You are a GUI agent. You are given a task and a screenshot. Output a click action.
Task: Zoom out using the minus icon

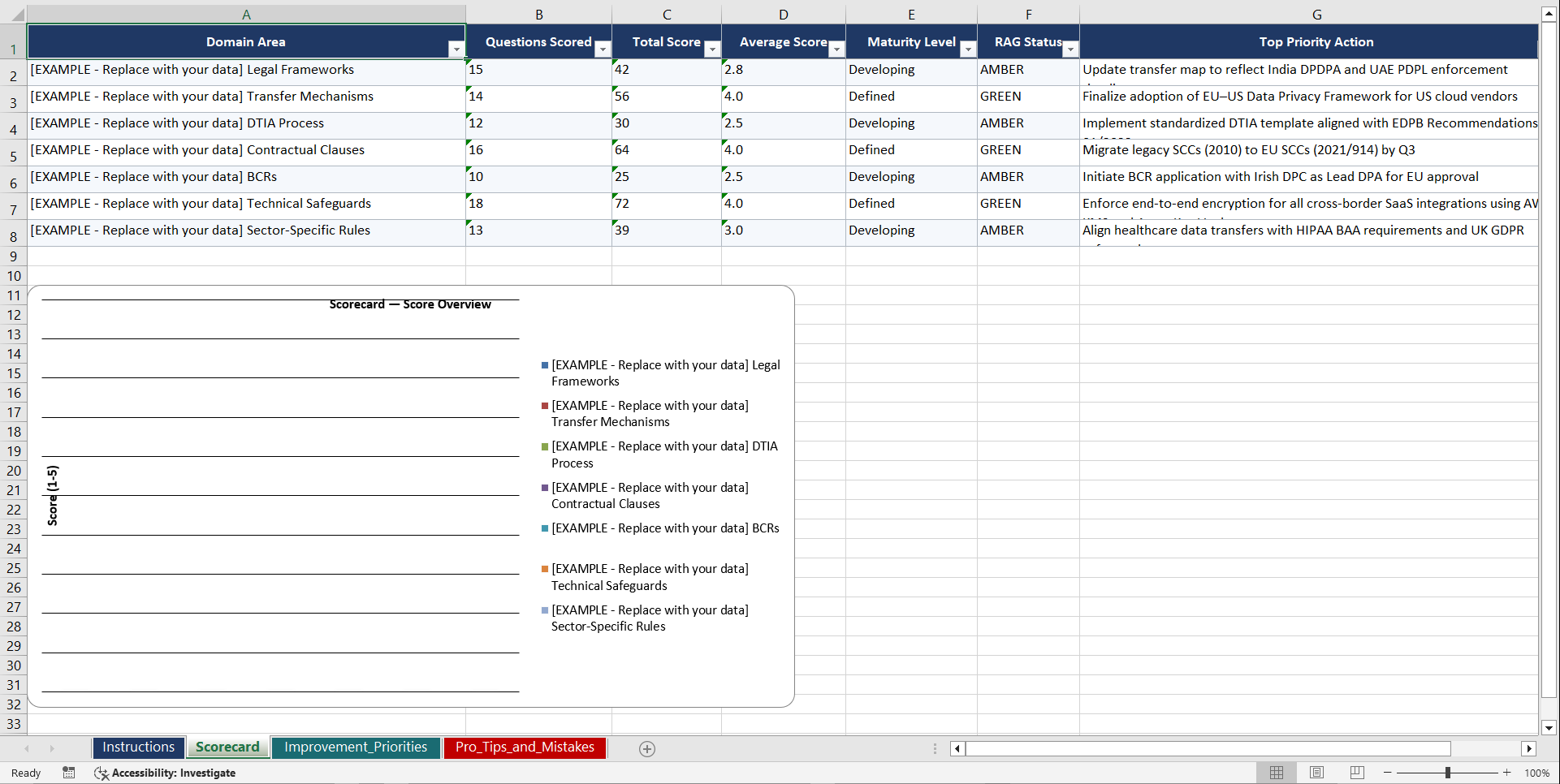[x=1388, y=773]
